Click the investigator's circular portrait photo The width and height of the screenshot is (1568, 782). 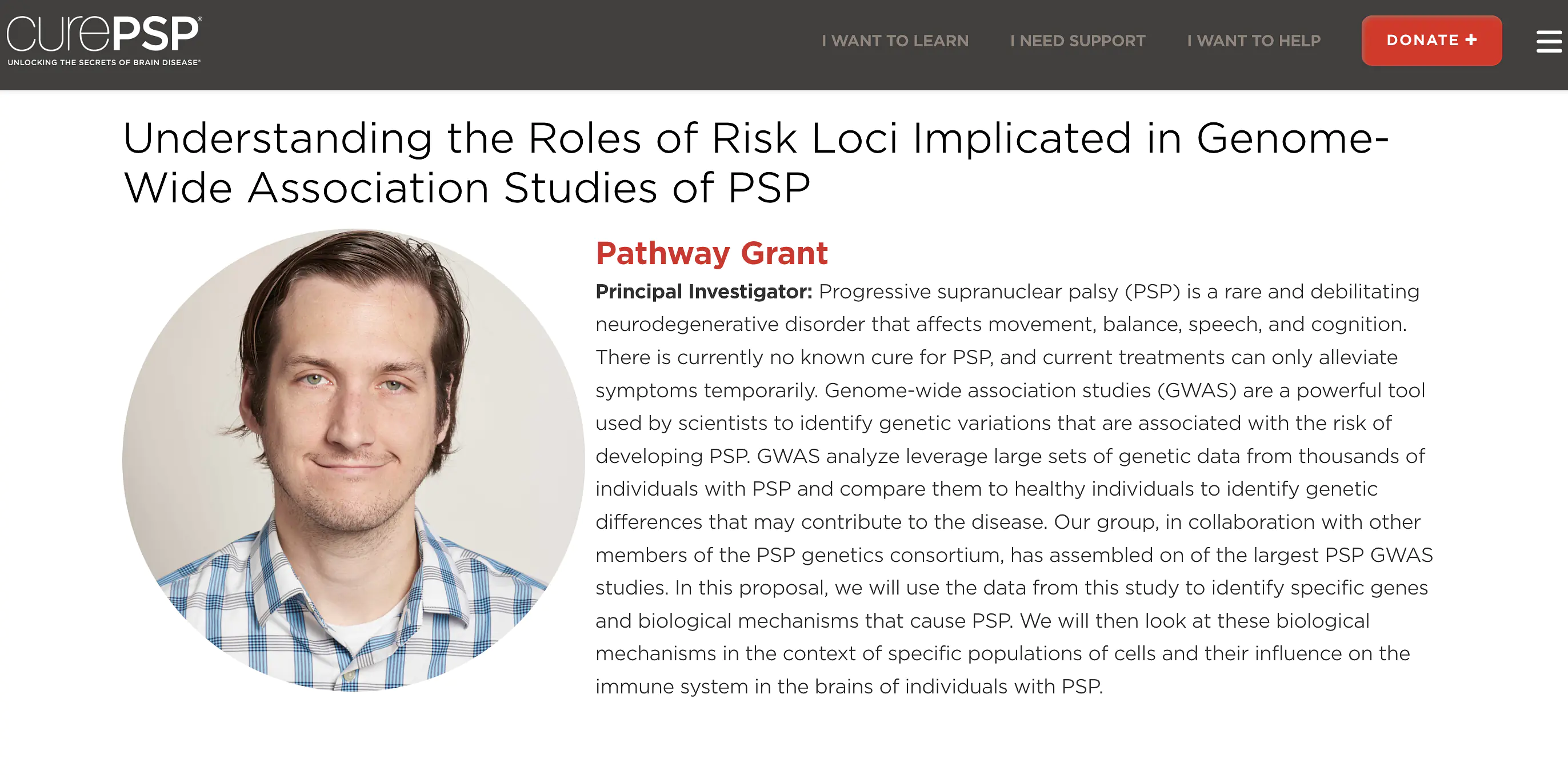(x=353, y=460)
